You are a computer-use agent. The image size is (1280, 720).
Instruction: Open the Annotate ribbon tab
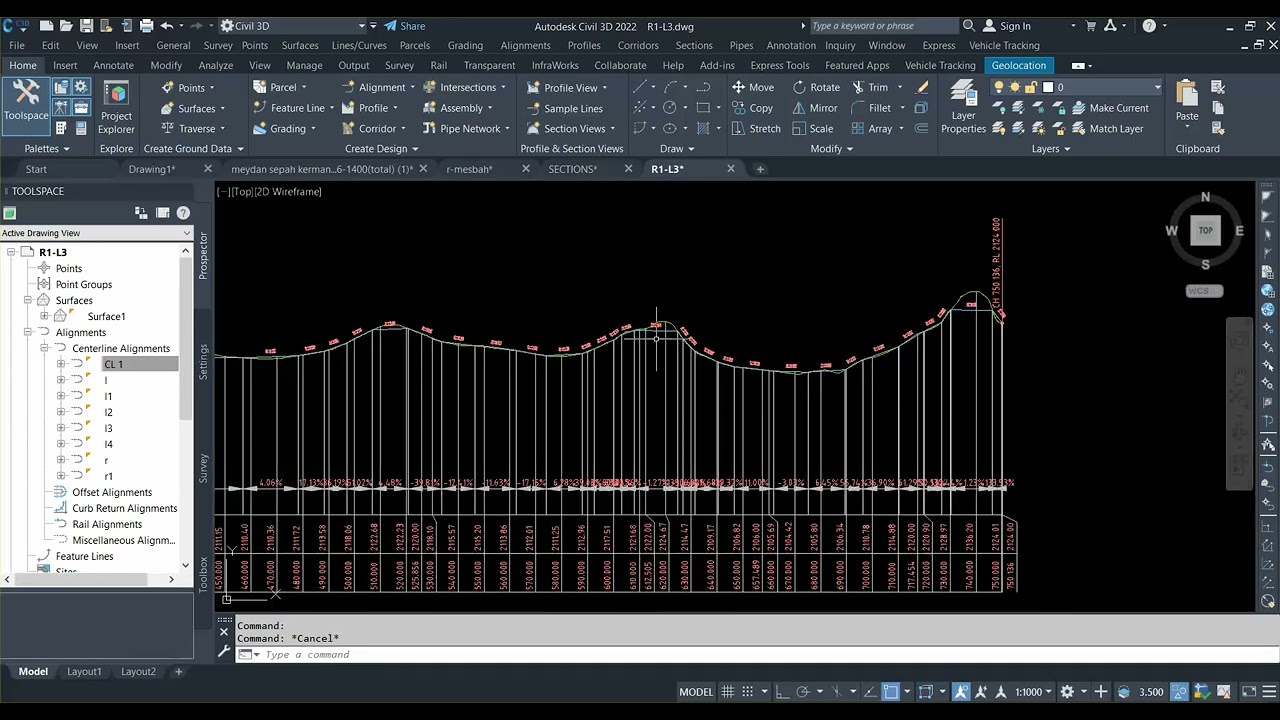coord(113,65)
